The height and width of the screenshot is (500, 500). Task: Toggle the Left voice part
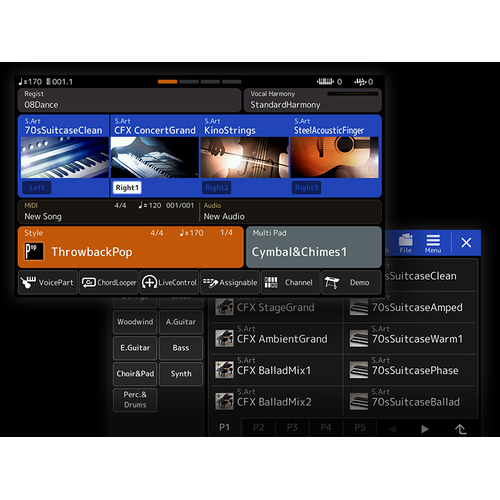pos(37,188)
